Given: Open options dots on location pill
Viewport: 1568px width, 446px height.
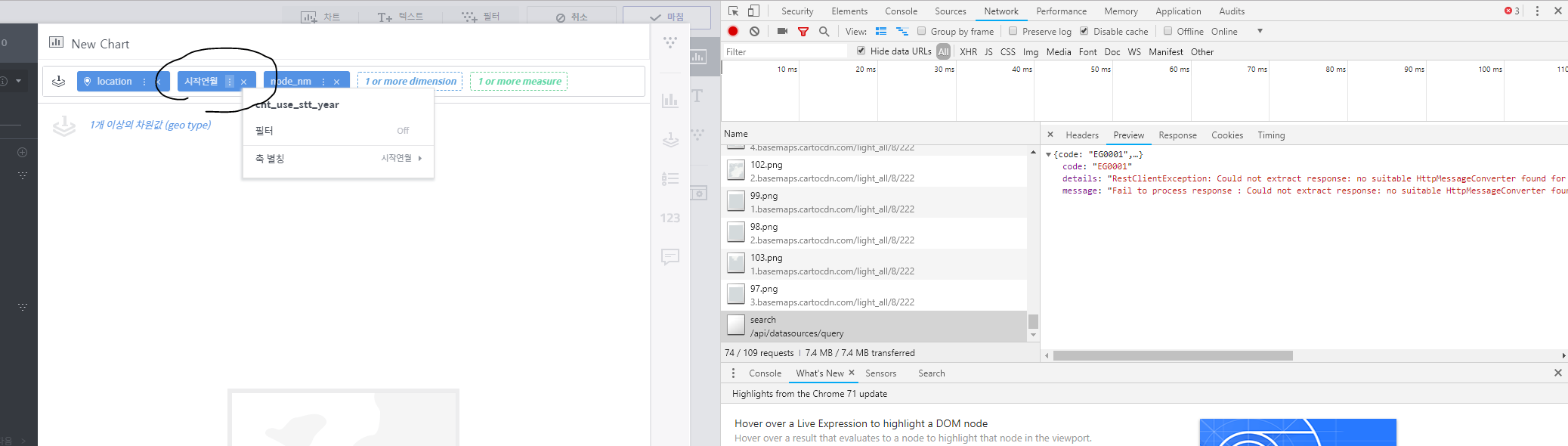Looking at the screenshot, I should point(144,82).
